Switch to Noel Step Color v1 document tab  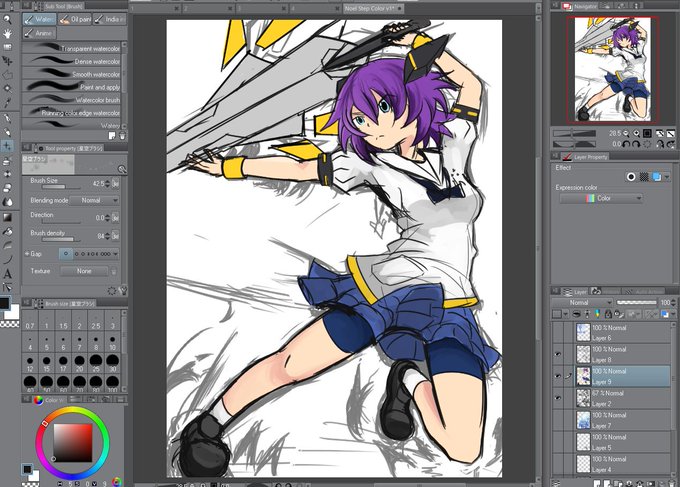tap(374, 8)
